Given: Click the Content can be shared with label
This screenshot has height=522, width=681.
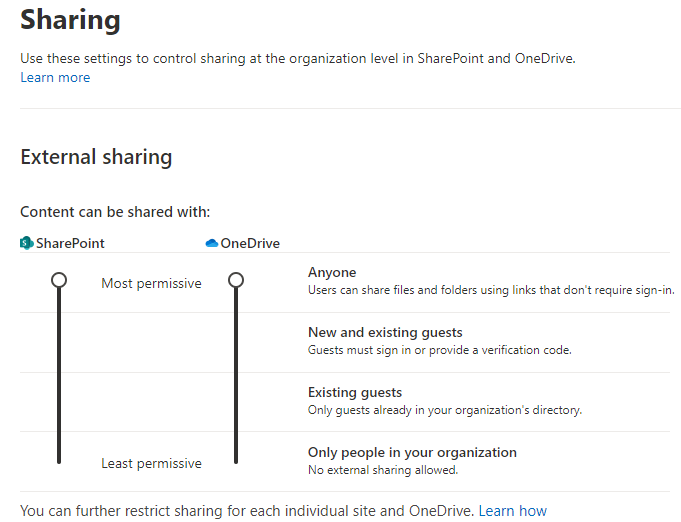Looking at the screenshot, I should coord(115,212).
